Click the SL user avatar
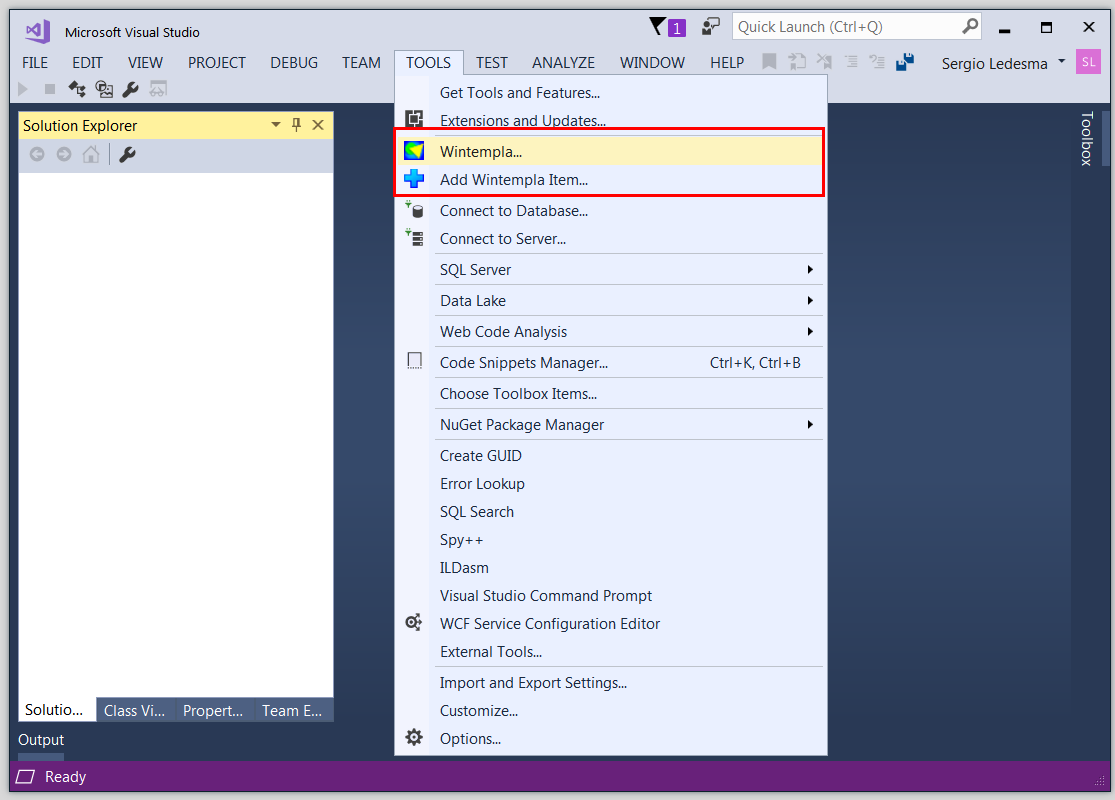 1088,62
